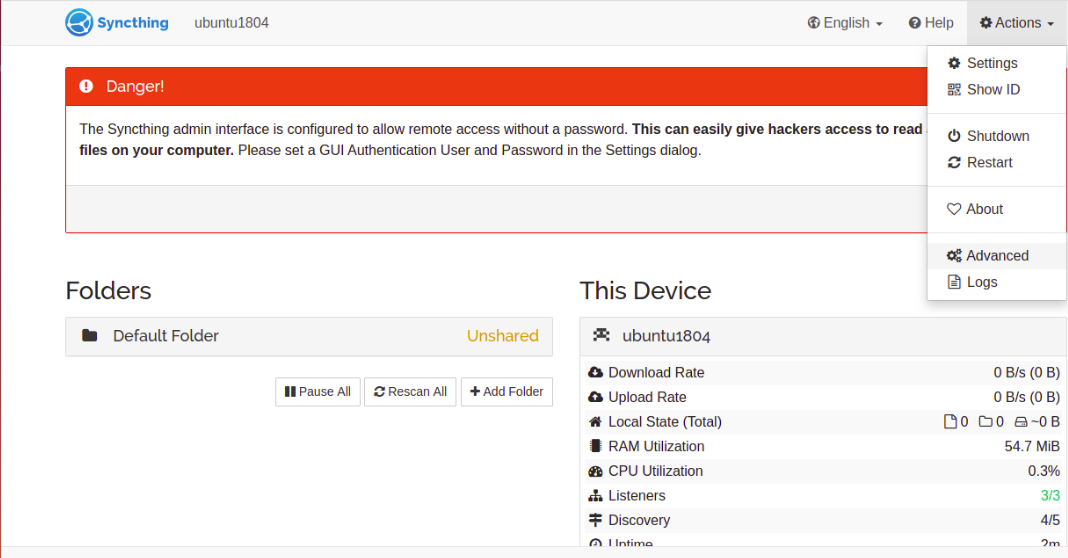Expand the ubuntu1804 device panel header

pyautogui.click(x=823, y=336)
